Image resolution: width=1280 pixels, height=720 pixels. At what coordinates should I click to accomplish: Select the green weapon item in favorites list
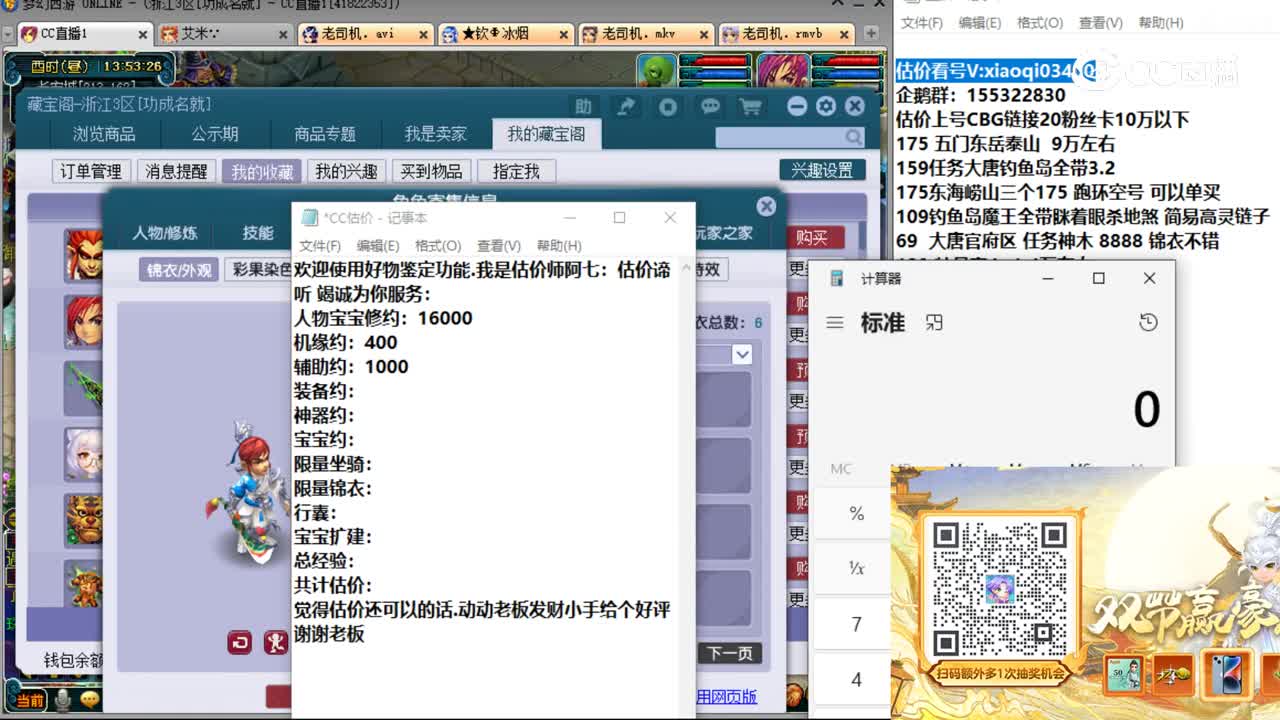[x=83, y=387]
